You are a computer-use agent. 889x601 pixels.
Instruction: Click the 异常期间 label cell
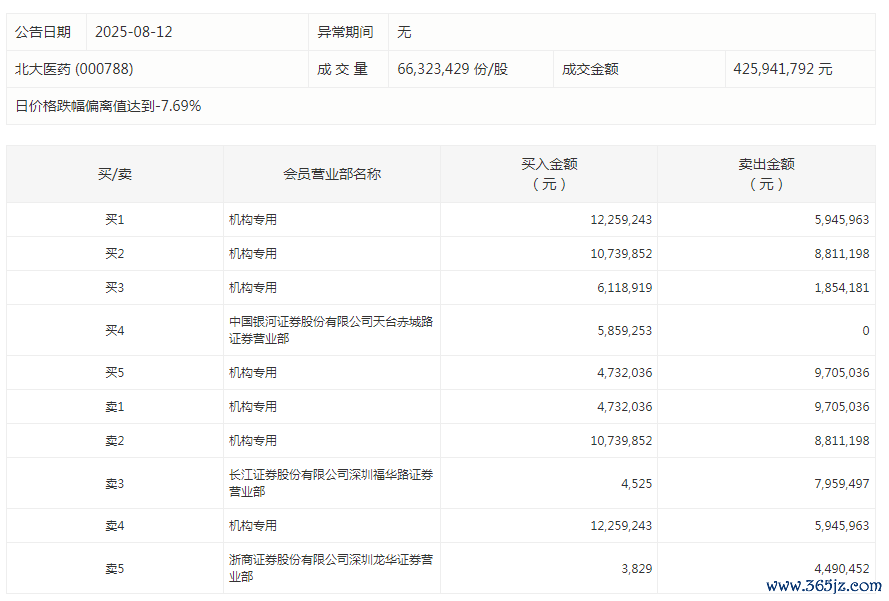tap(345, 32)
